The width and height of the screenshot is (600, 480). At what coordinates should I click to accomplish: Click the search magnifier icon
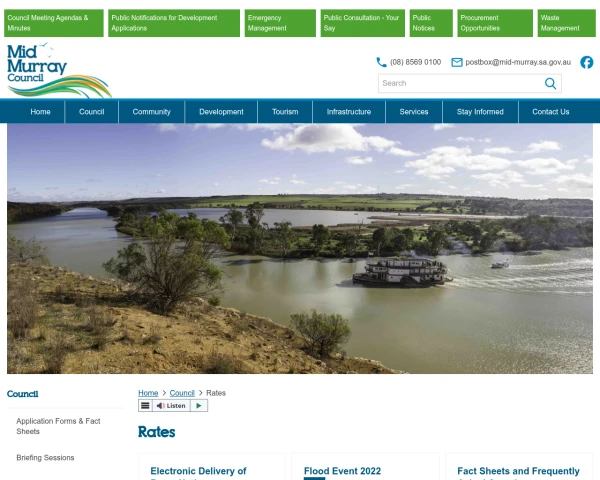click(x=550, y=83)
